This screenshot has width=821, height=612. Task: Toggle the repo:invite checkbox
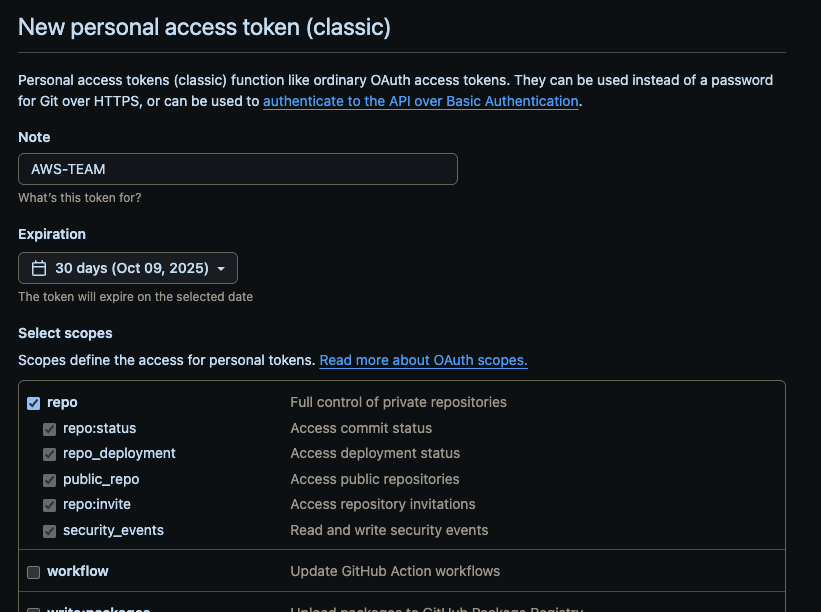[x=50, y=505]
